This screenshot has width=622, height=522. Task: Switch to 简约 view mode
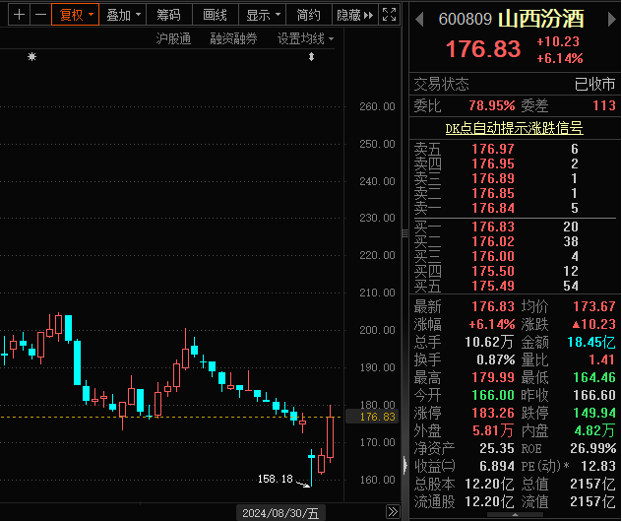coord(309,15)
